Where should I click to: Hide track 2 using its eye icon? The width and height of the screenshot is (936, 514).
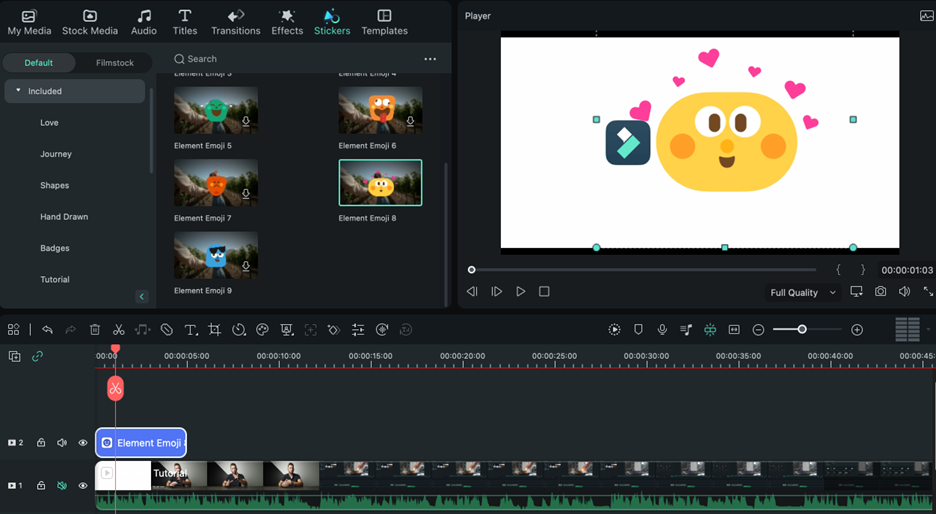83,443
